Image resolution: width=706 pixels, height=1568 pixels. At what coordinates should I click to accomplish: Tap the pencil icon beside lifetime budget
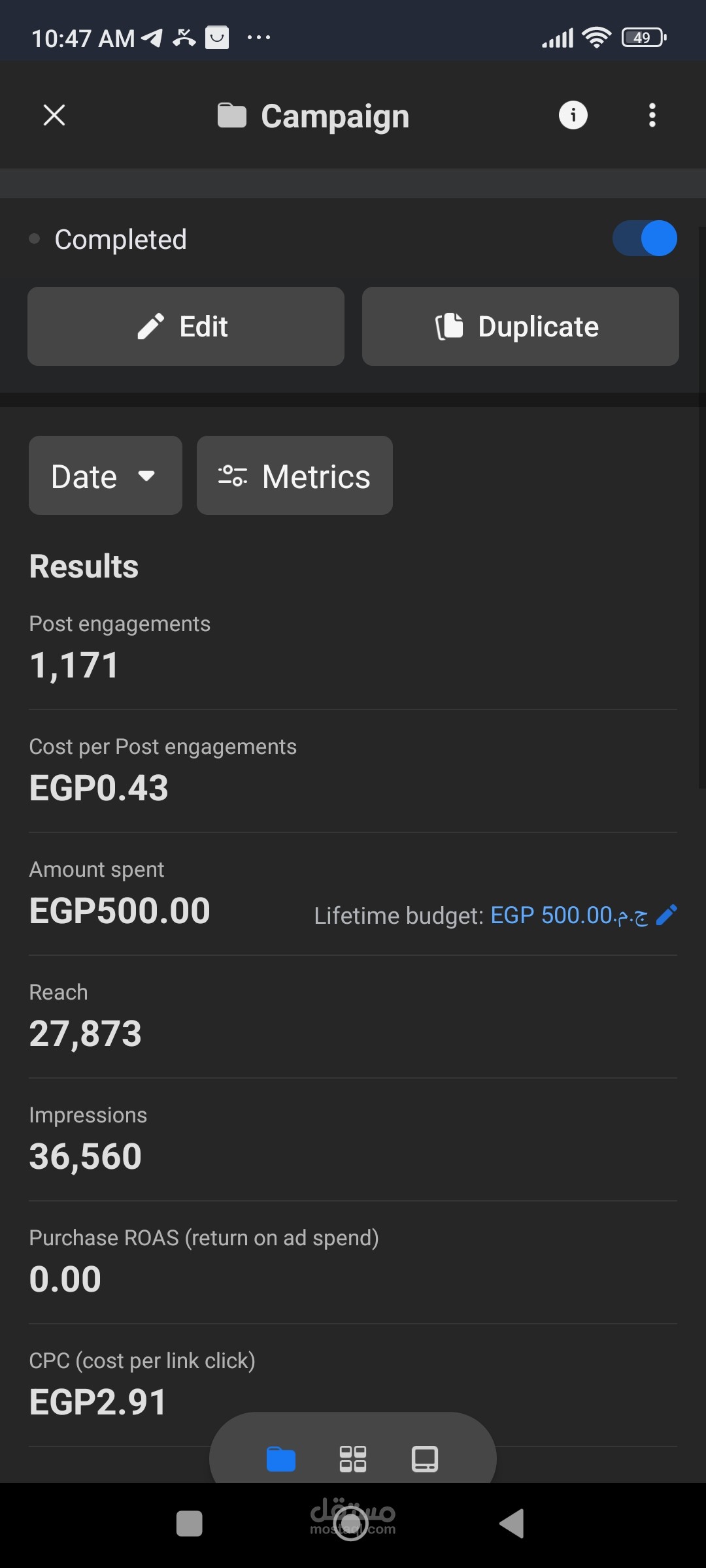[666, 915]
